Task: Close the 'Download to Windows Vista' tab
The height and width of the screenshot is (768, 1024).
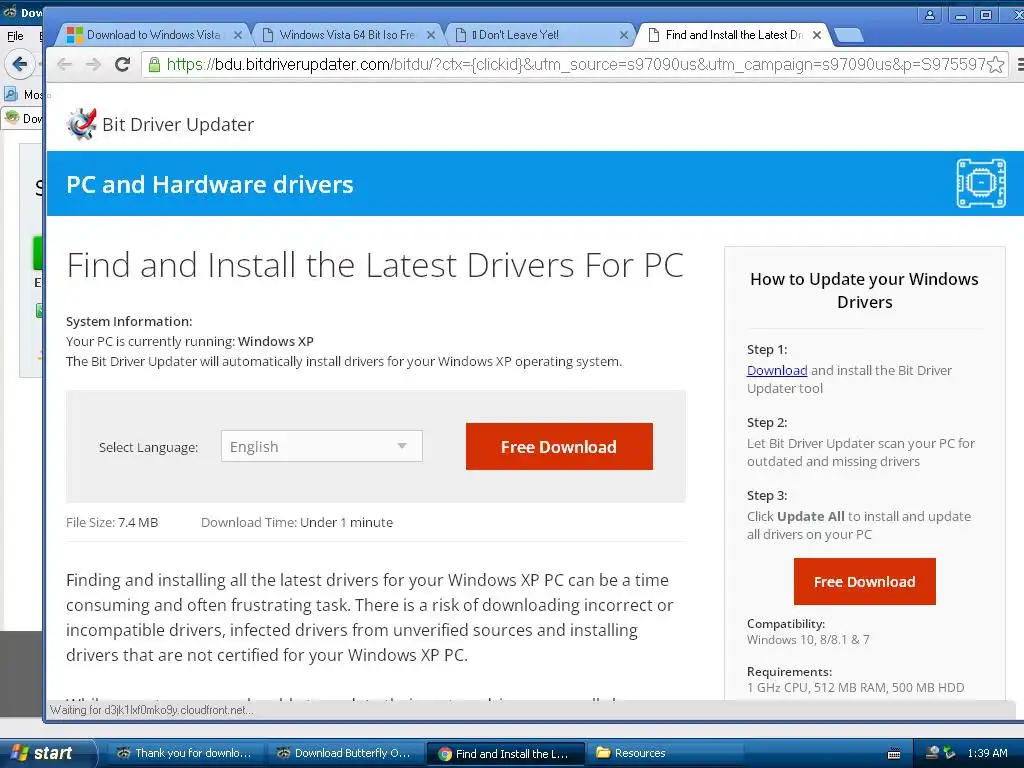Action: pyautogui.click(x=238, y=35)
